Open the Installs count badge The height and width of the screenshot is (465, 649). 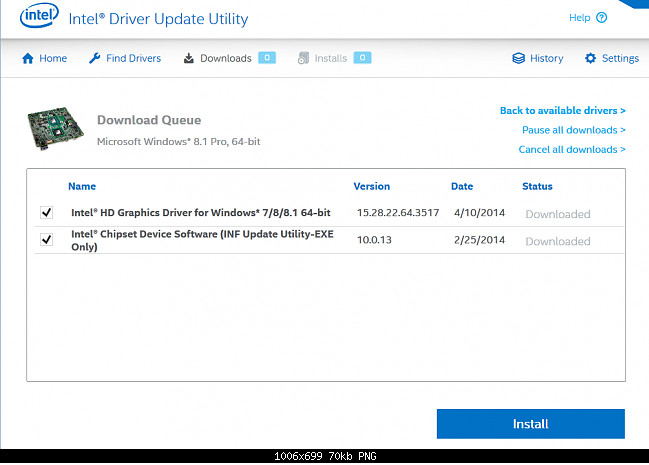[362, 58]
